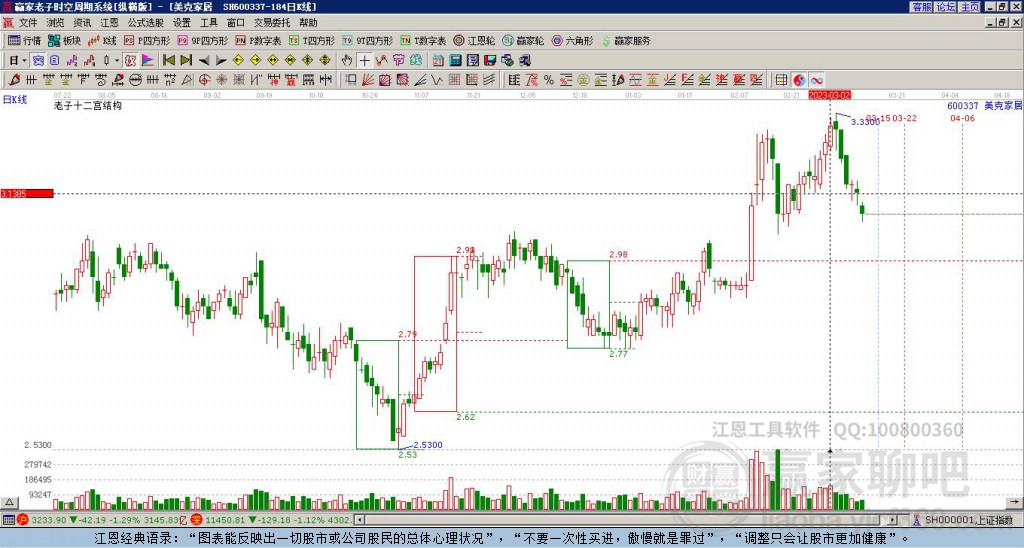
Task: Open the 9T四方形 tool
Action: coord(368,40)
